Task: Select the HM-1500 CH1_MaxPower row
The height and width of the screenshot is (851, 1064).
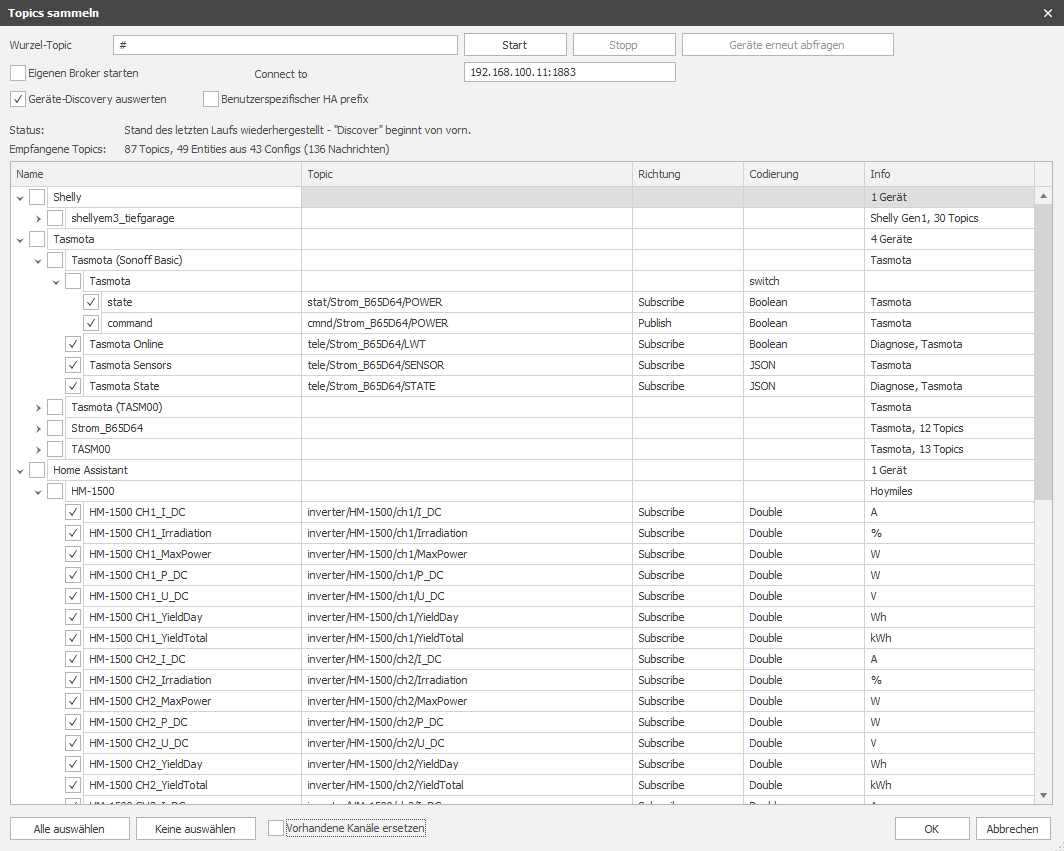Action: pyautogui.click(x=522, y=554)
